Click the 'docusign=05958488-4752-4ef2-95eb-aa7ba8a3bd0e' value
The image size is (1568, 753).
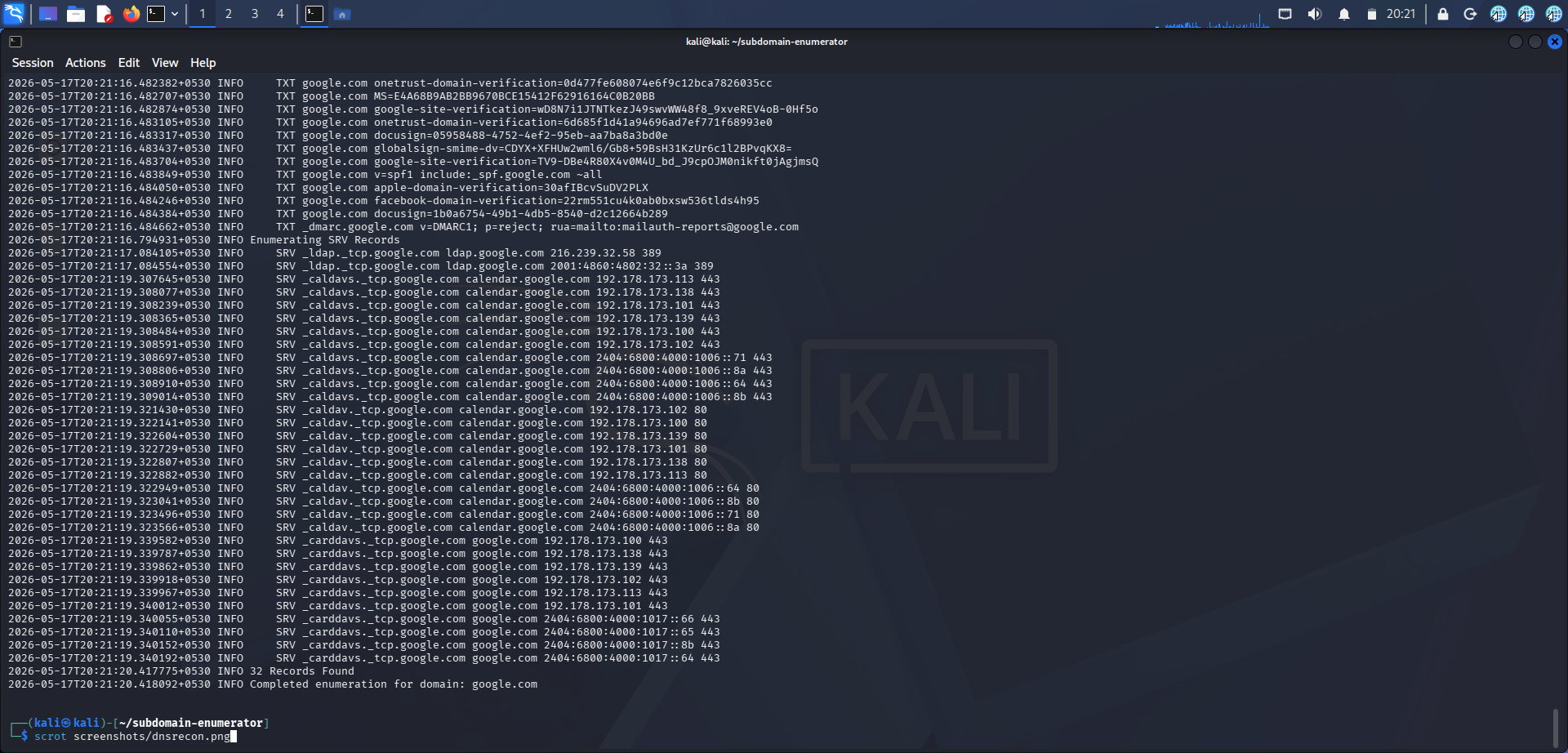coord(521,136)
